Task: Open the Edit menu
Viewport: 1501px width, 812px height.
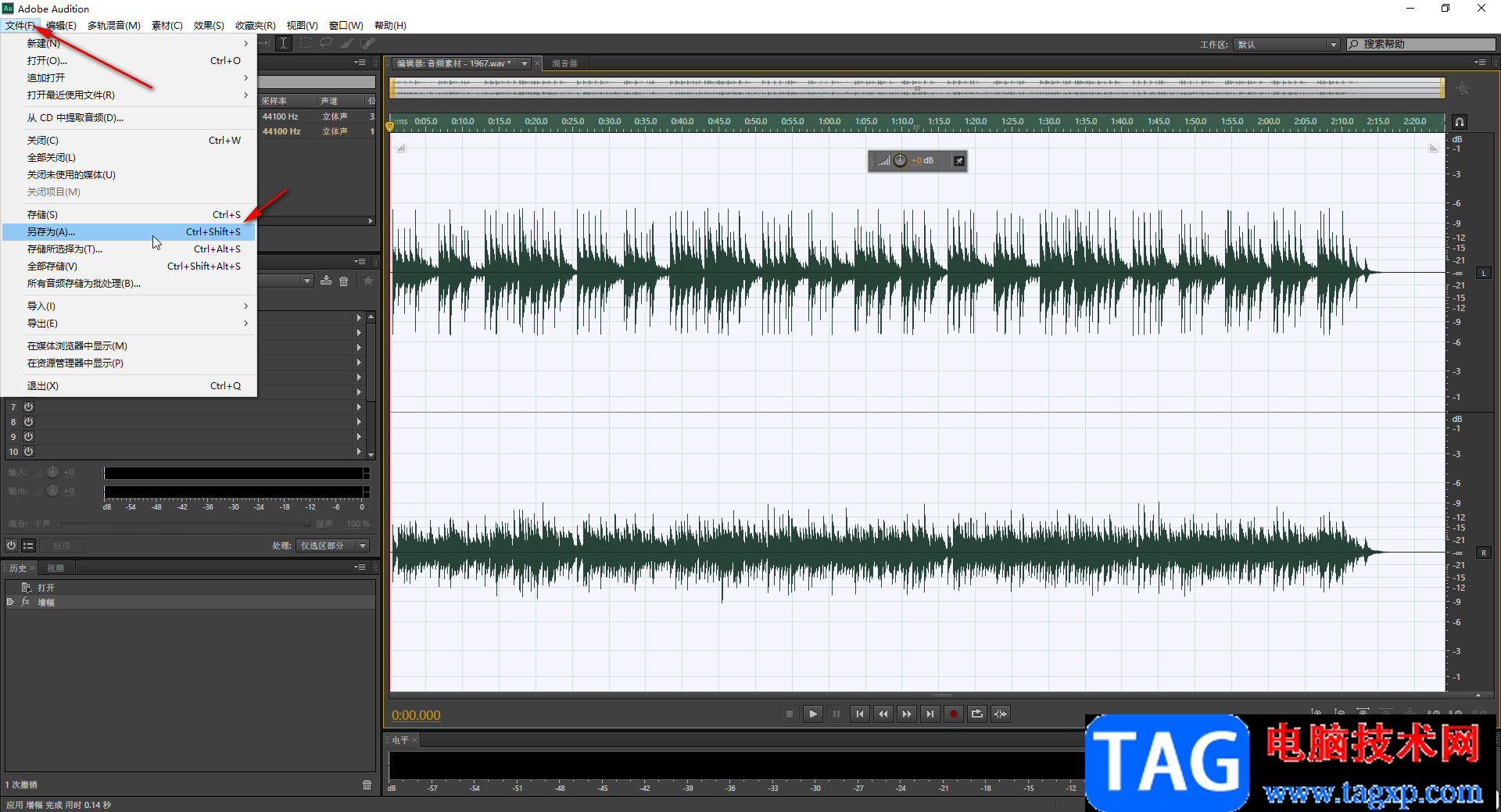Action: (61, 26)
